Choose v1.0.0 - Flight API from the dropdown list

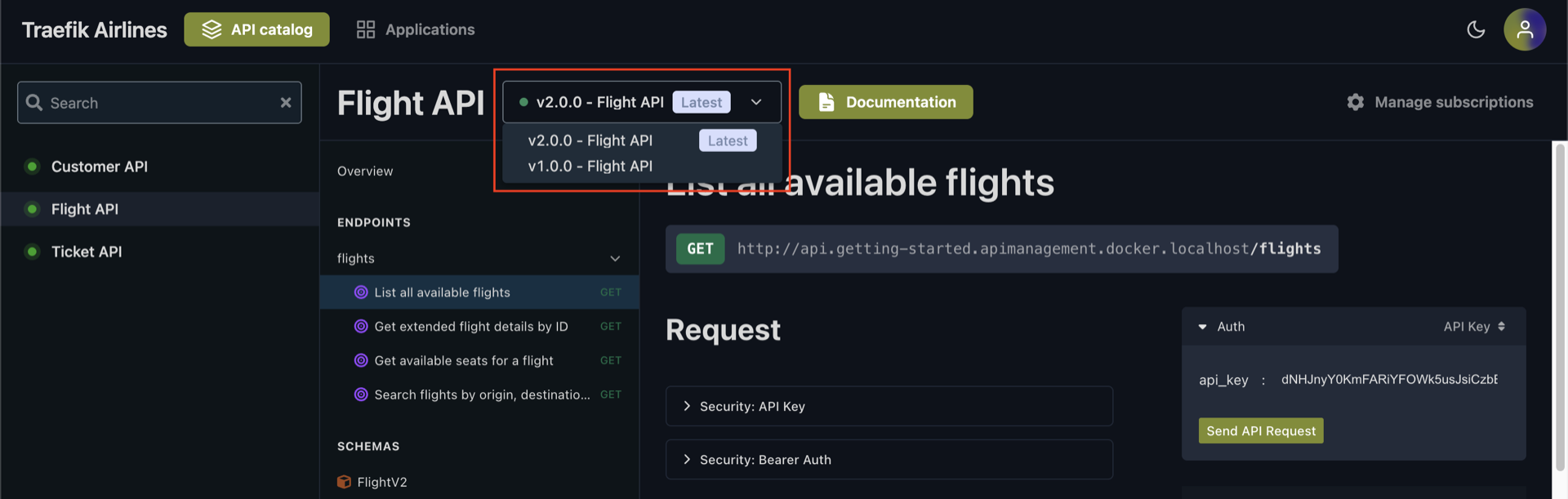point(642,166)
